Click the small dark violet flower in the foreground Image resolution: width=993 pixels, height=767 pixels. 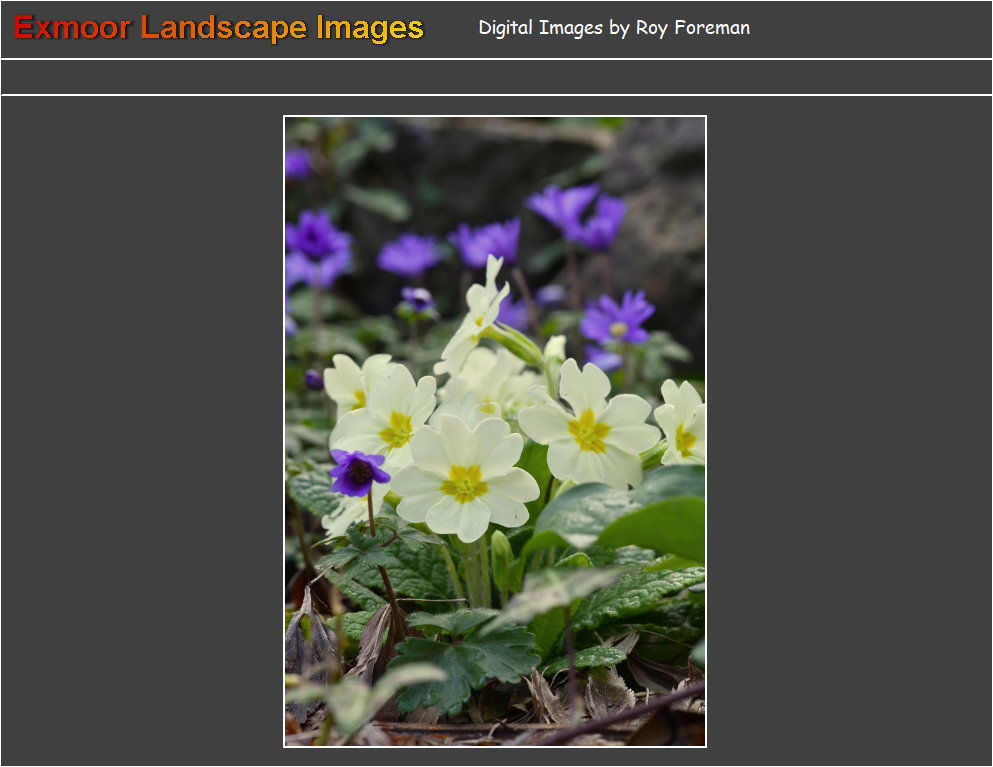pyautogui.click(x=357, y=472)
